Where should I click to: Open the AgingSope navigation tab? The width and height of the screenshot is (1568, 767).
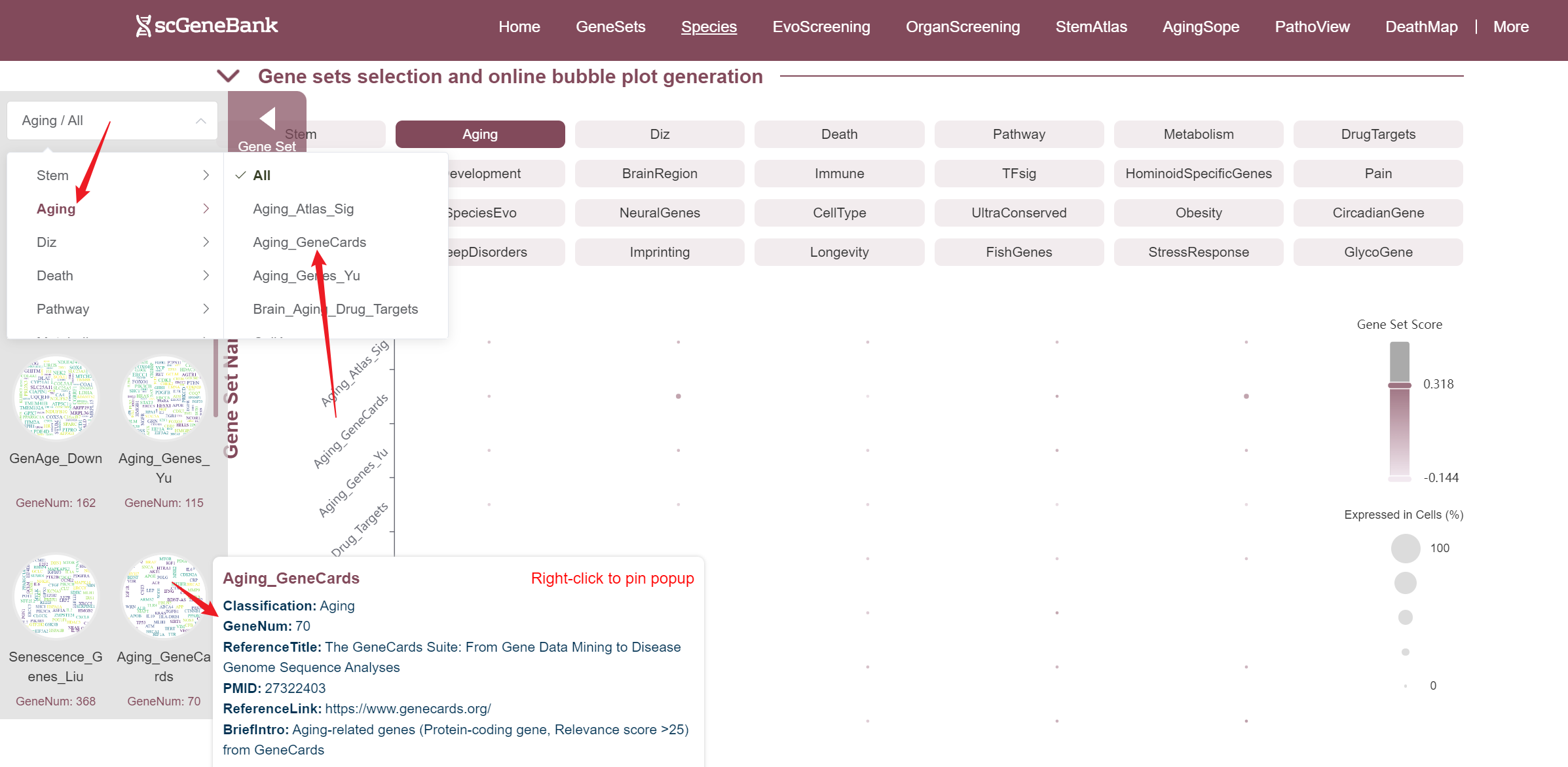click(x=1201, y=27)
